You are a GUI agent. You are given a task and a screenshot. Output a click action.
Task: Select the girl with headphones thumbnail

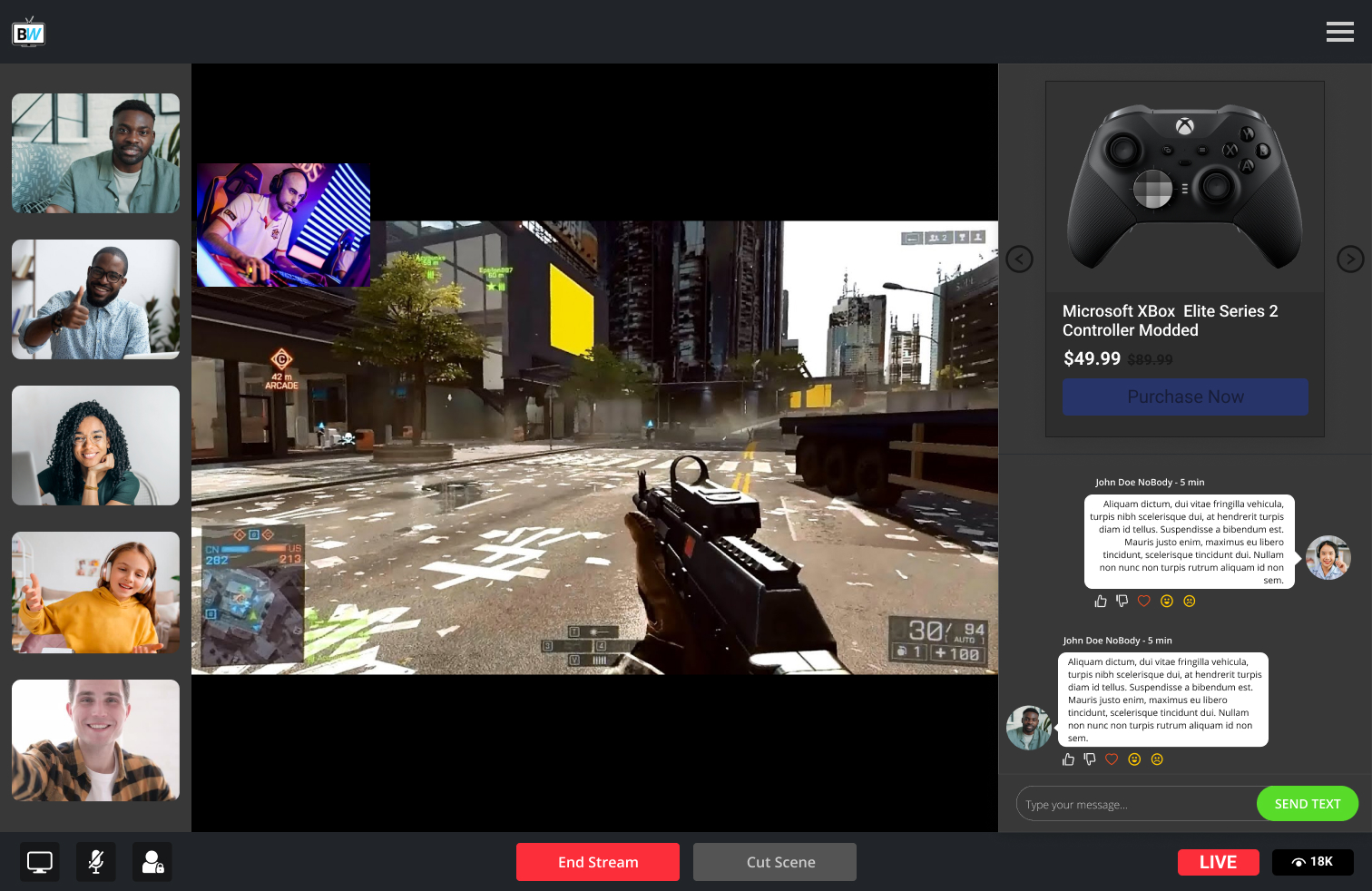click(95, 592)
